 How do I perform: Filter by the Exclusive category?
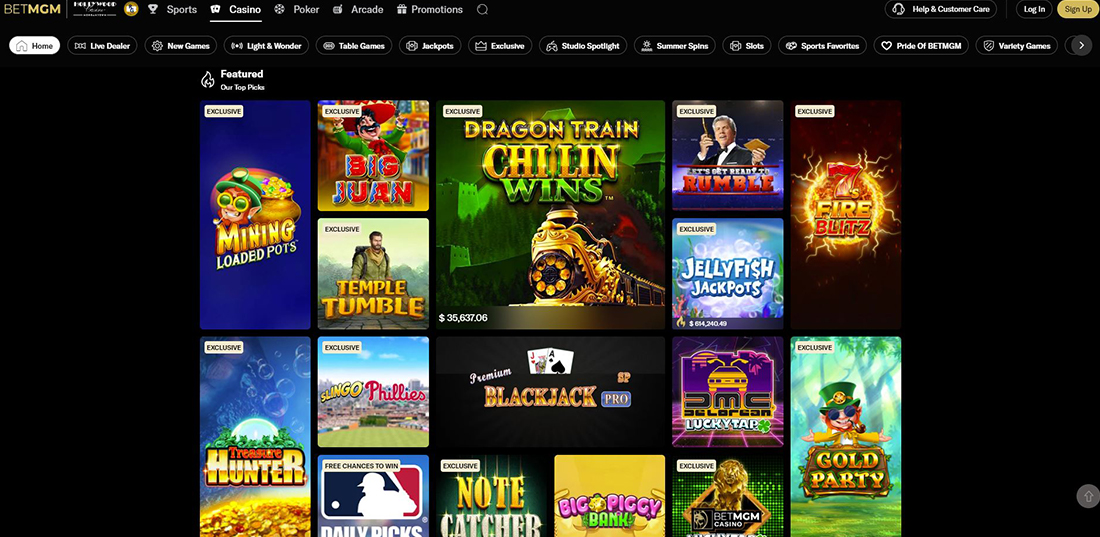(500, 46)
